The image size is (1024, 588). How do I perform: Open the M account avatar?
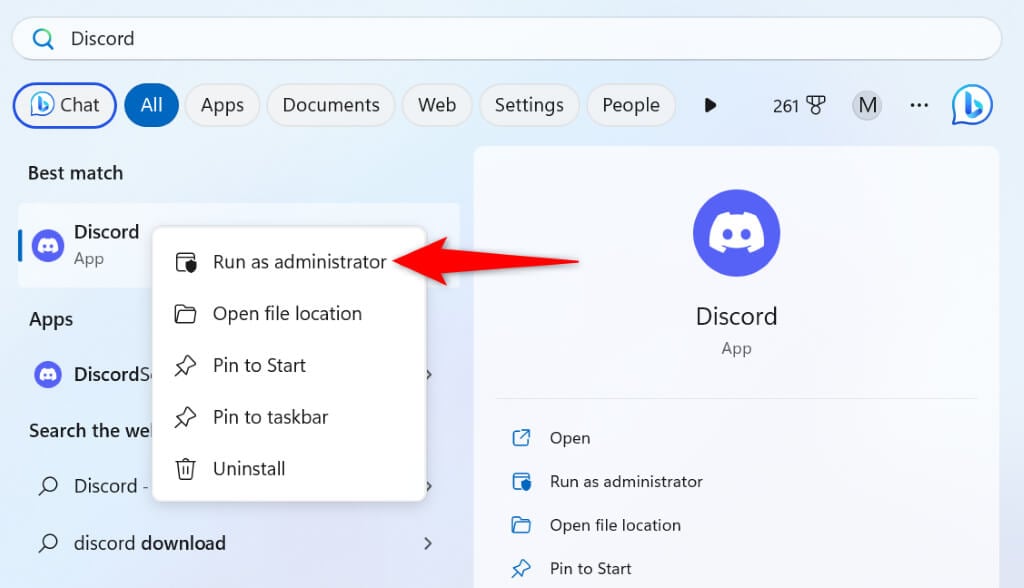pyautogui.click(x=867, y=105)
